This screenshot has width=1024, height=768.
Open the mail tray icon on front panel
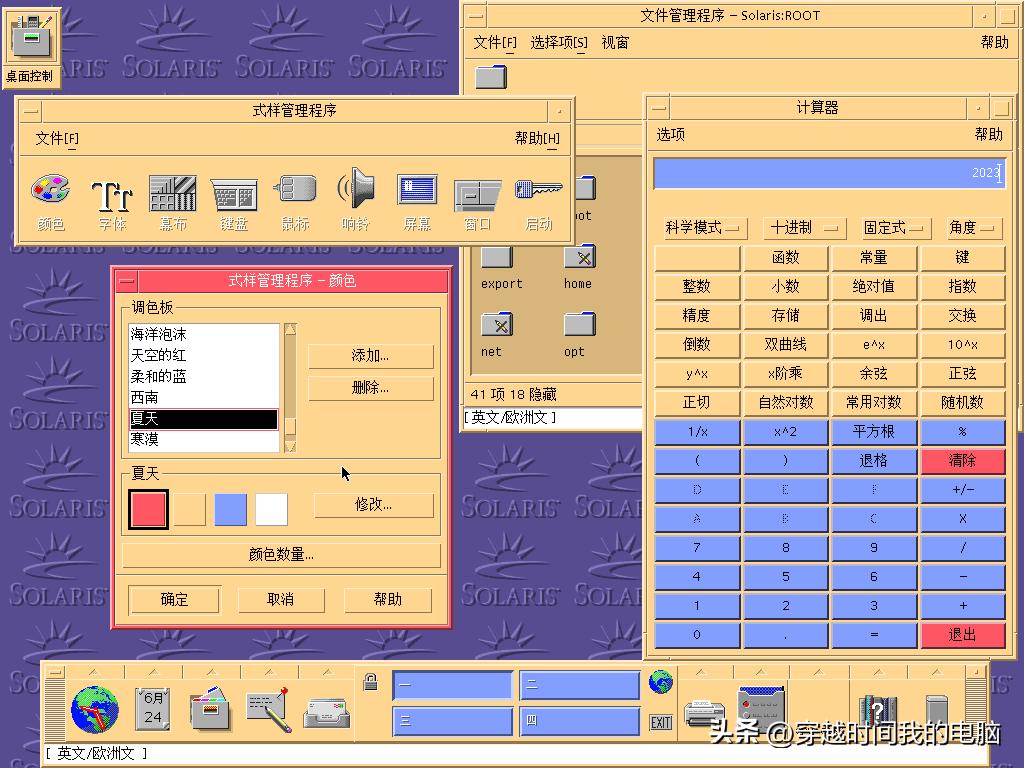327,713
